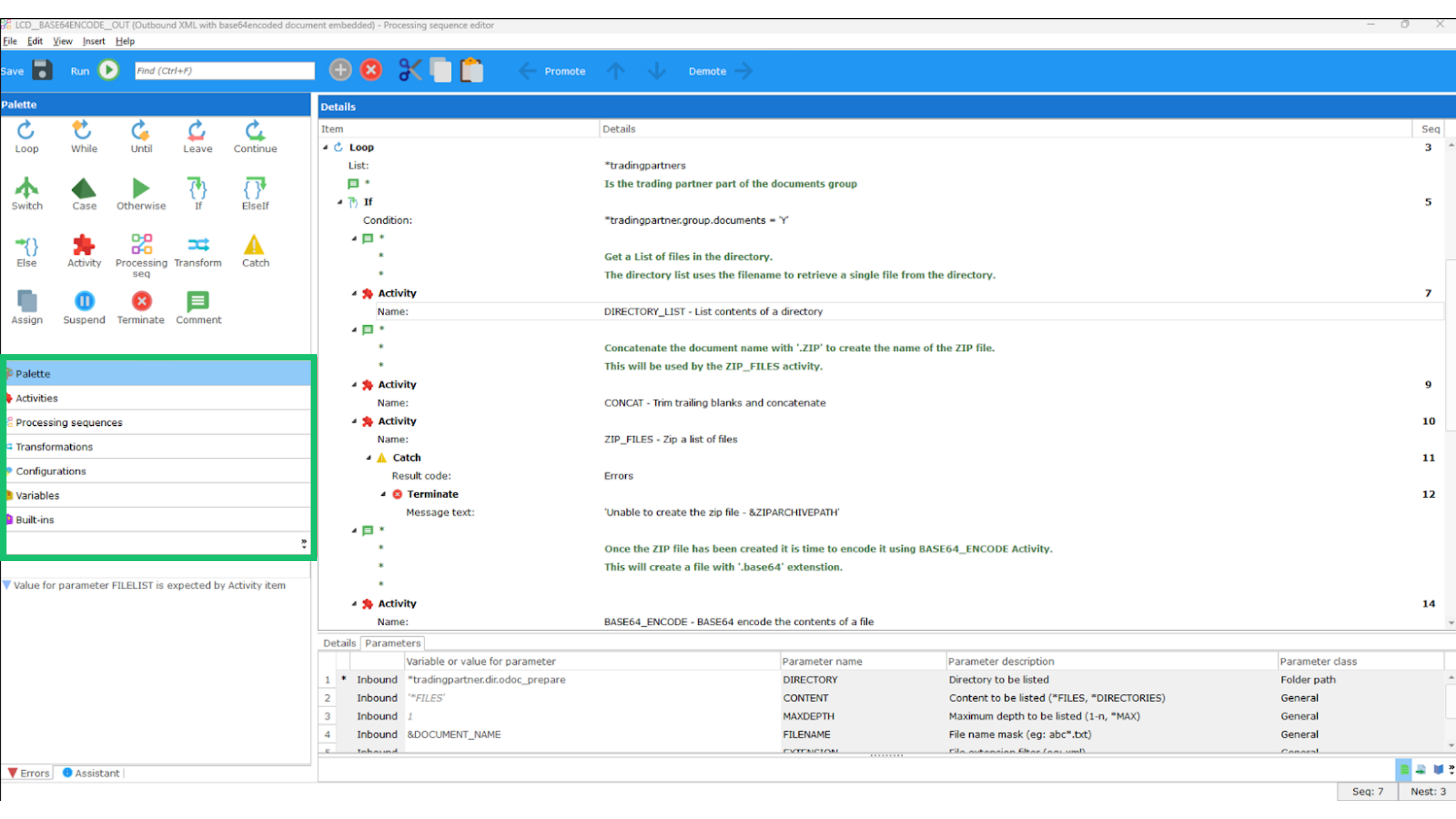Click the Promote button
Screen dimensions: 1456x819
coord(553,71)
